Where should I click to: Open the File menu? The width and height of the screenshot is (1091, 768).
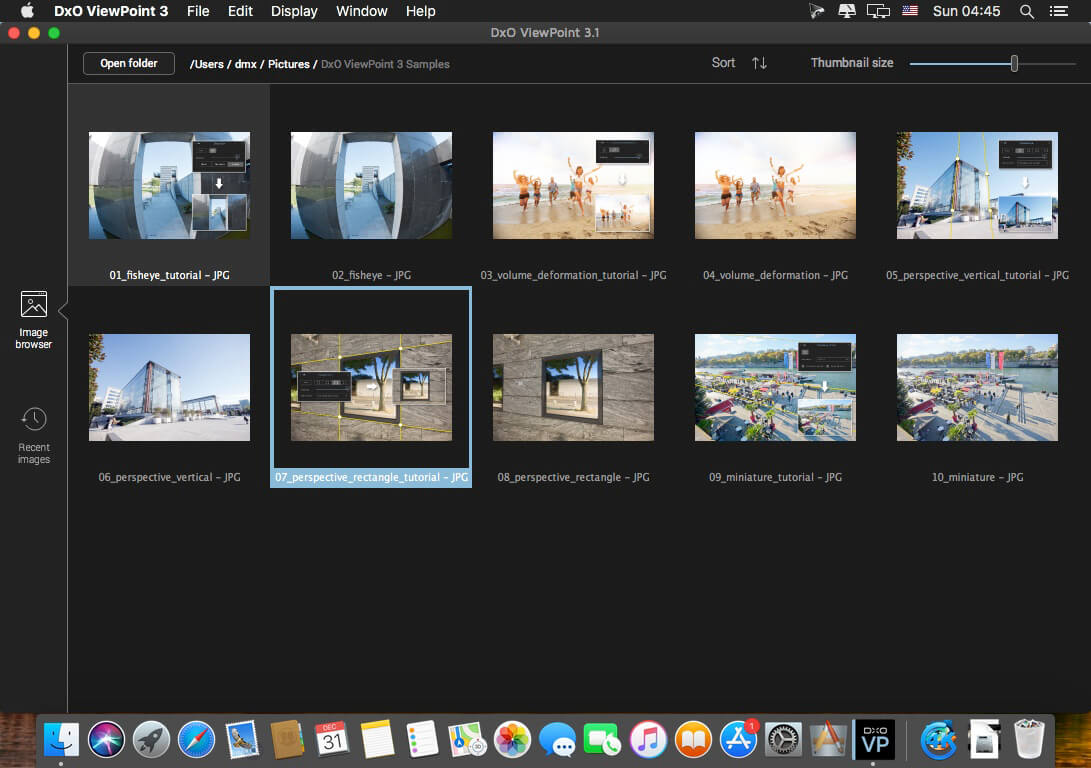click(x=198, y=11)
